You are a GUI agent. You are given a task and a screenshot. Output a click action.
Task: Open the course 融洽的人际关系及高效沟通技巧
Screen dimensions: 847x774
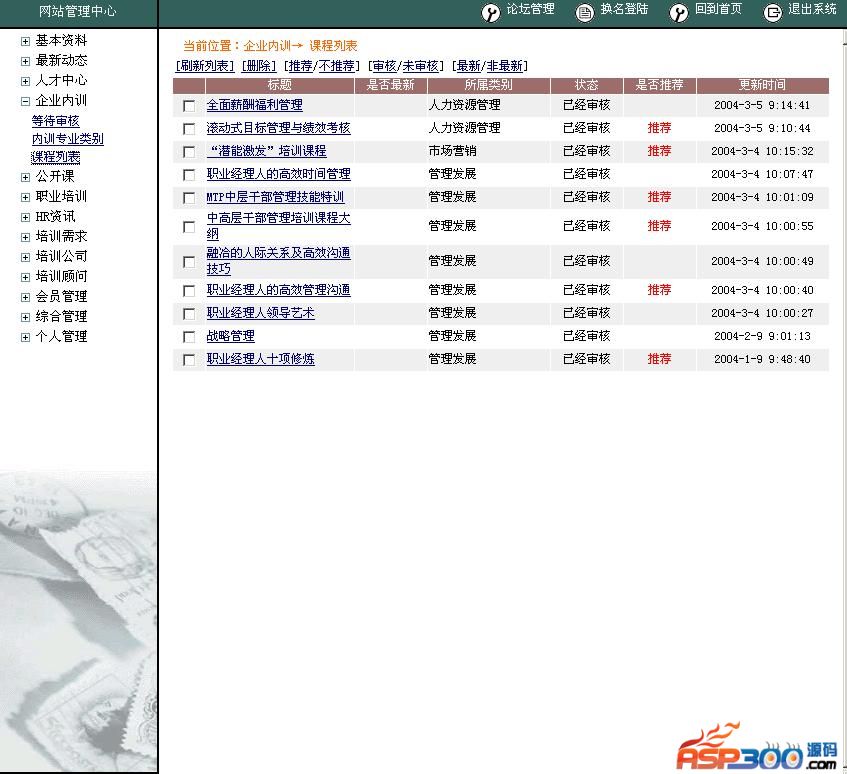[x=279, y=261]
